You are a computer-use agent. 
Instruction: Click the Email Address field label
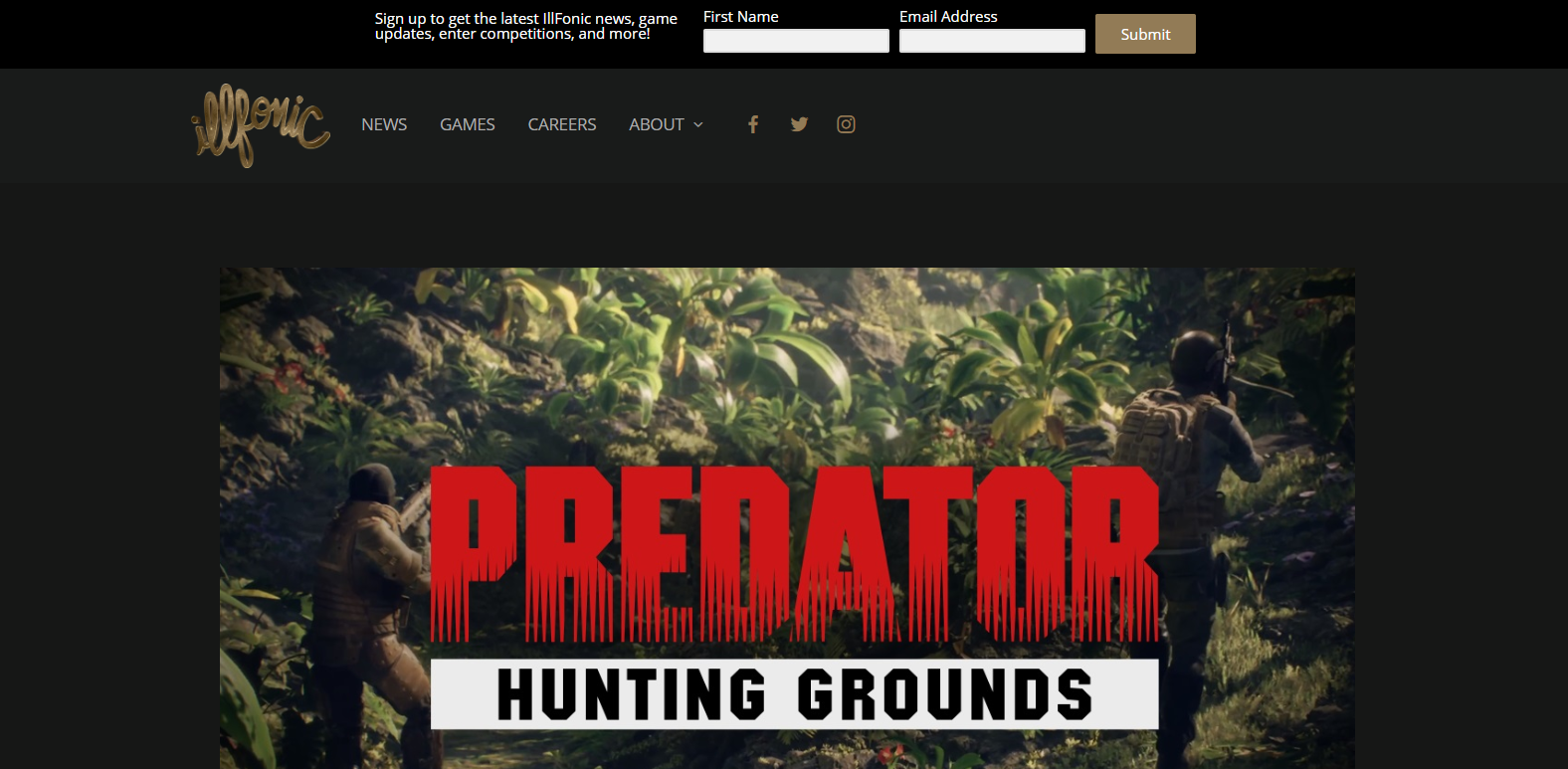tap(948, 16)
